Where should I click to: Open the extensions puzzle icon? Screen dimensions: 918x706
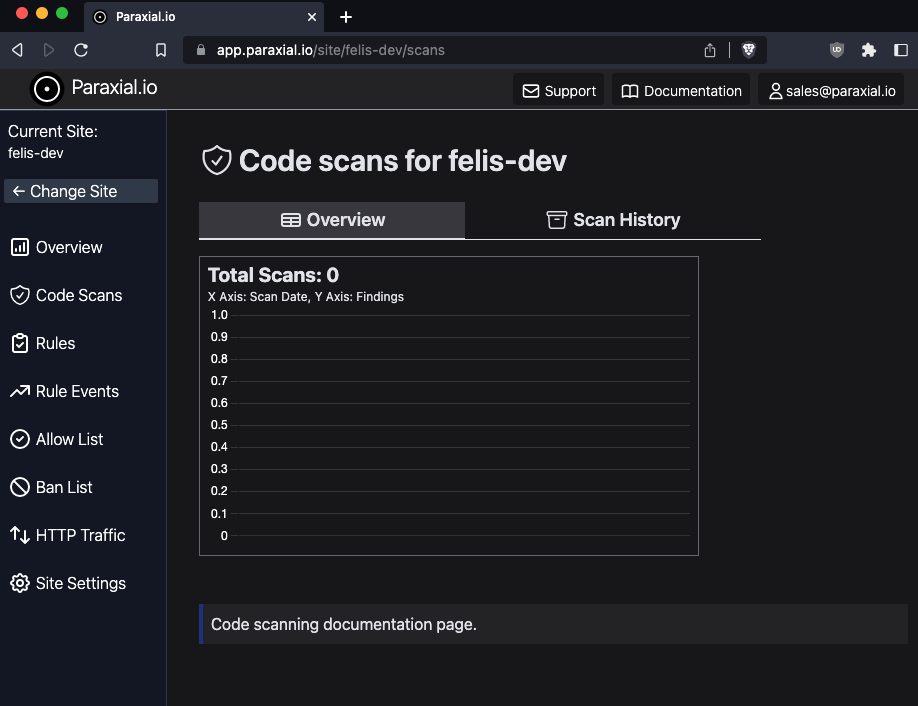(x=869, y=50)
